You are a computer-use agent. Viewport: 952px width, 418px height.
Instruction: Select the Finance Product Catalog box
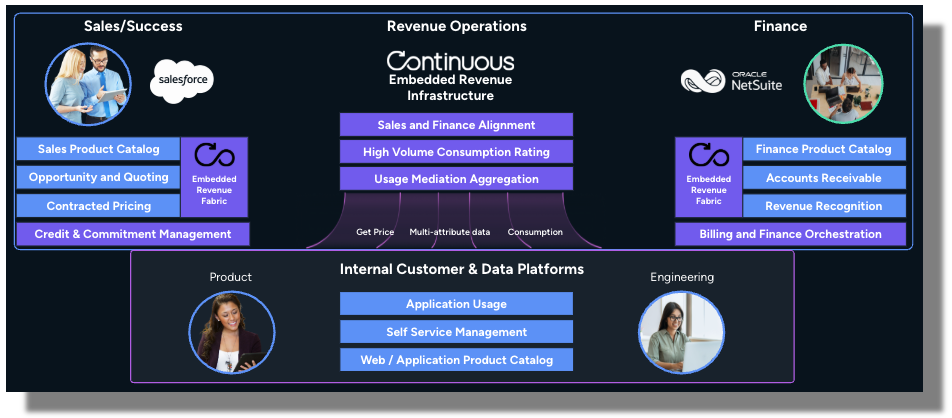pos(824,149)
